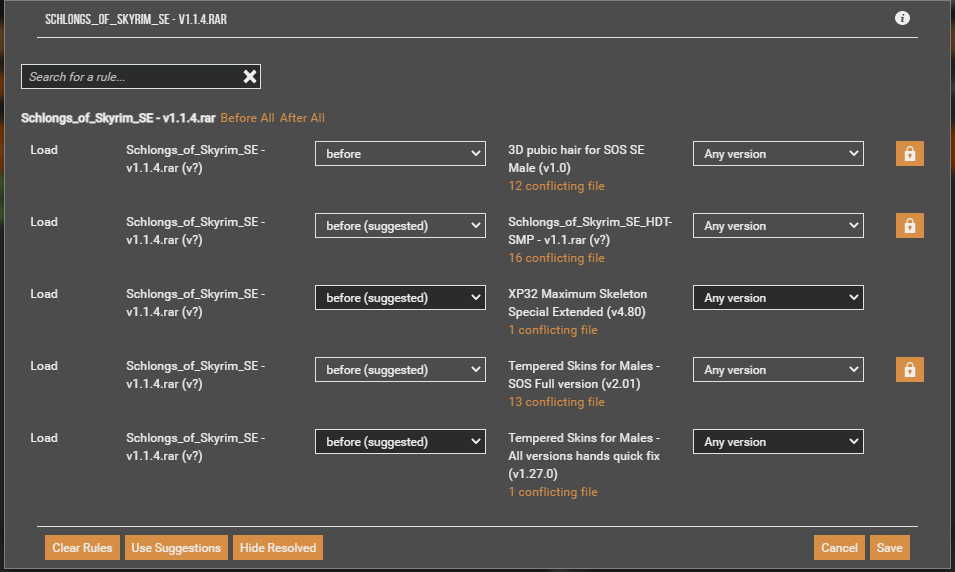Select 'Tempered Skins for Males - SOS Full version (v2.01)' text

pyautogui.click(x=584, y=375)
